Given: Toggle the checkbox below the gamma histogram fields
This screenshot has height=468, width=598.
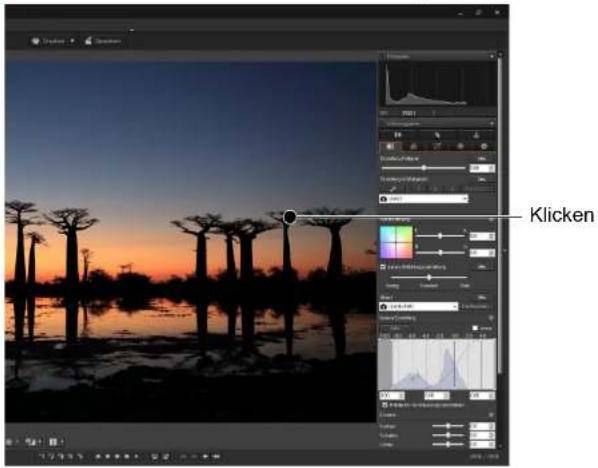Looking at the screenshot, I should coord(385,405).
